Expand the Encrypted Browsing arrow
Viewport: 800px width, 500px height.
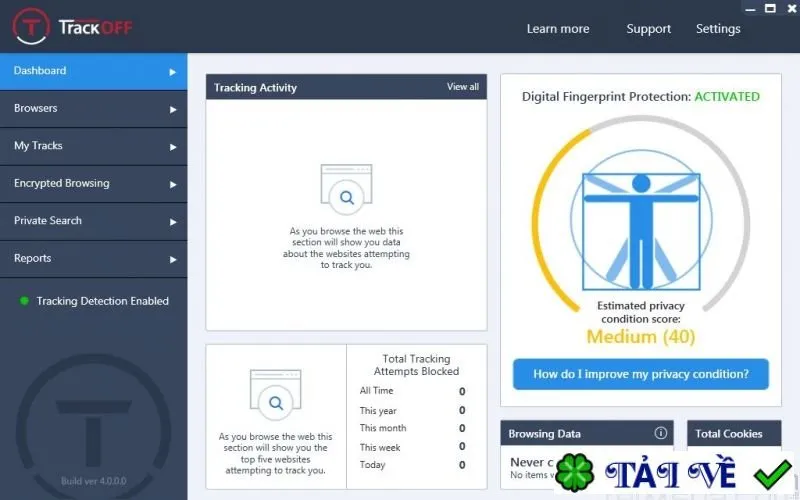point(173,184)
